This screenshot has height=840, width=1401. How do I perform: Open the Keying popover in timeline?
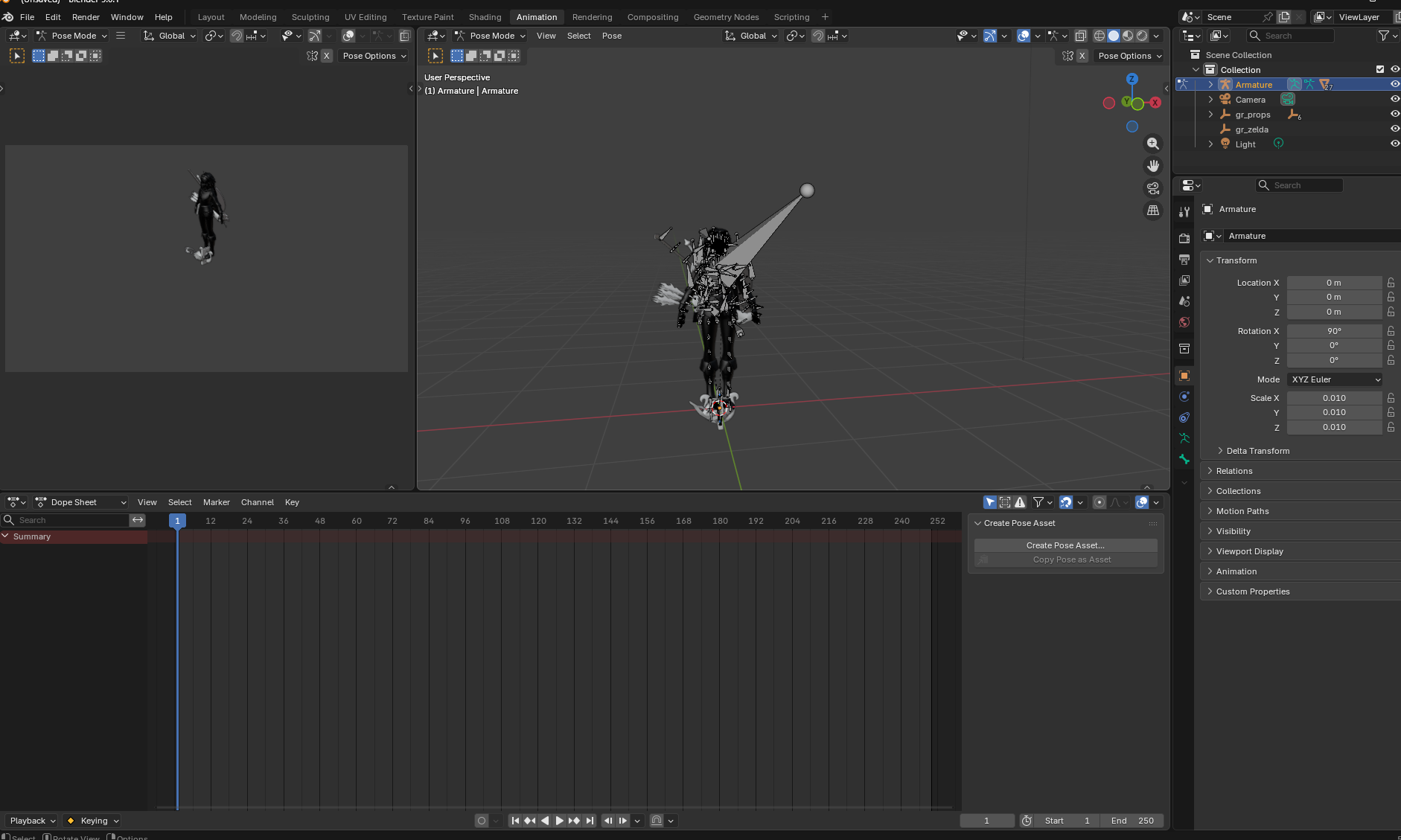click(x=94, y=821)
